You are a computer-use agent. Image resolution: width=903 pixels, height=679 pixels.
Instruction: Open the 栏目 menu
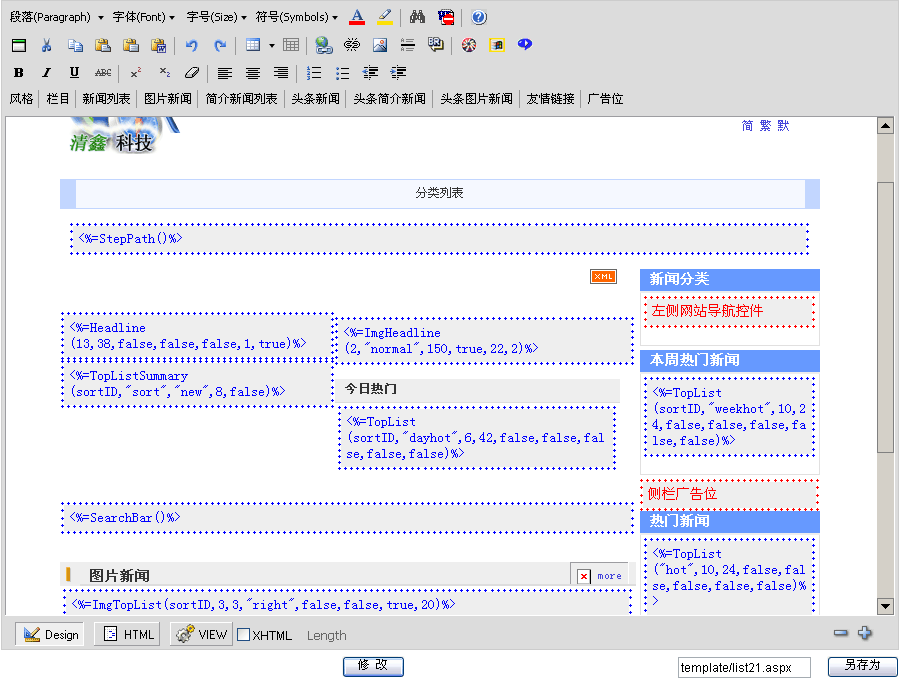point(58,99)
